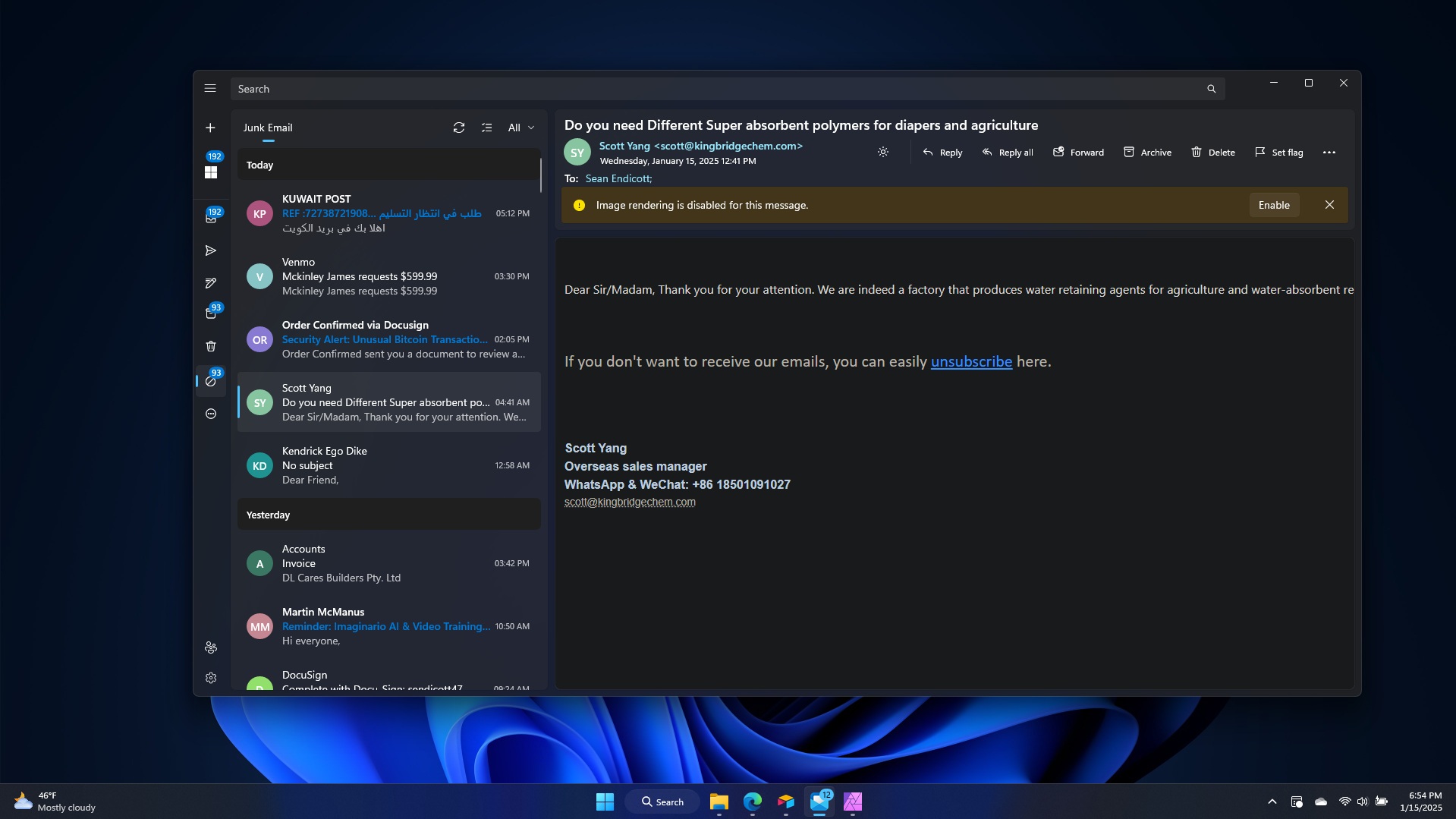
Task: Open Microsoft Edge from taskbar
Action: pos(752,802)
